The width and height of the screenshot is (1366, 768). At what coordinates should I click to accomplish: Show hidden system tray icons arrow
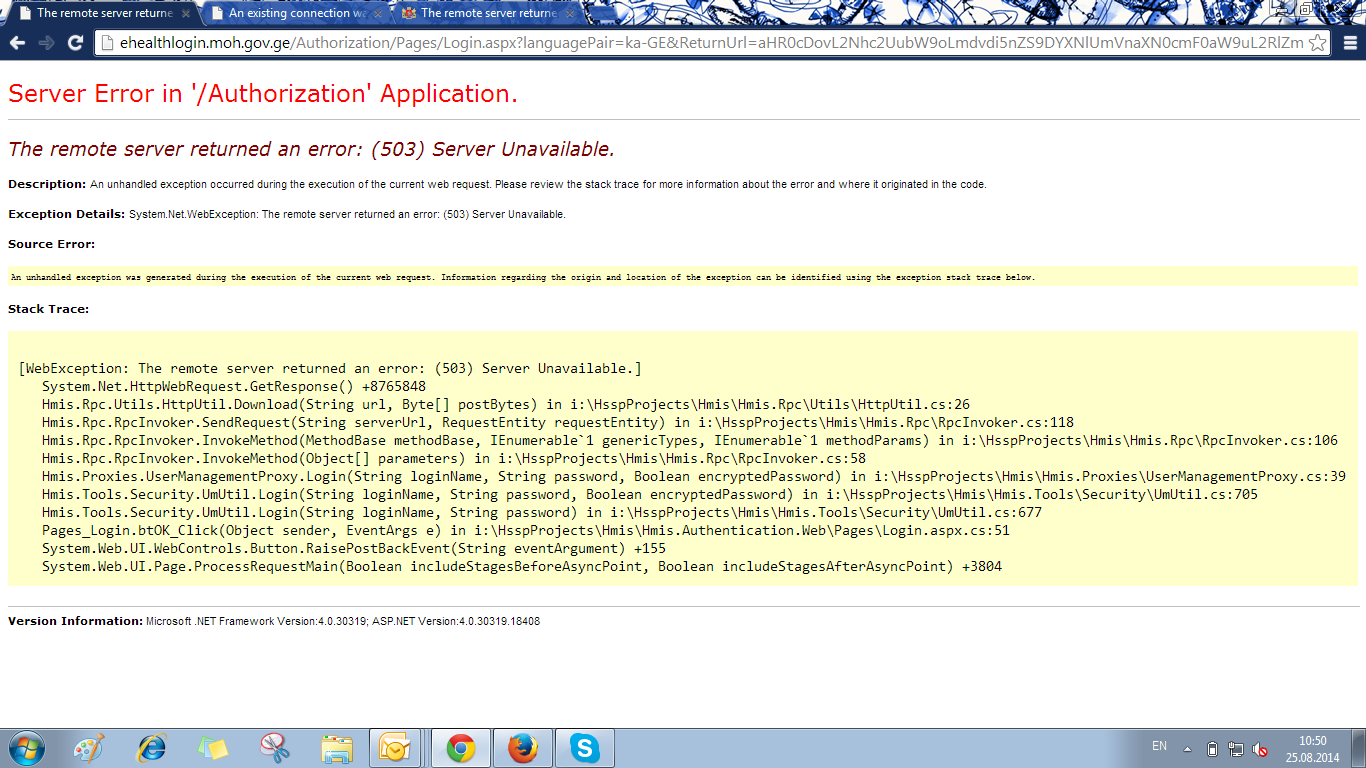1187,748
